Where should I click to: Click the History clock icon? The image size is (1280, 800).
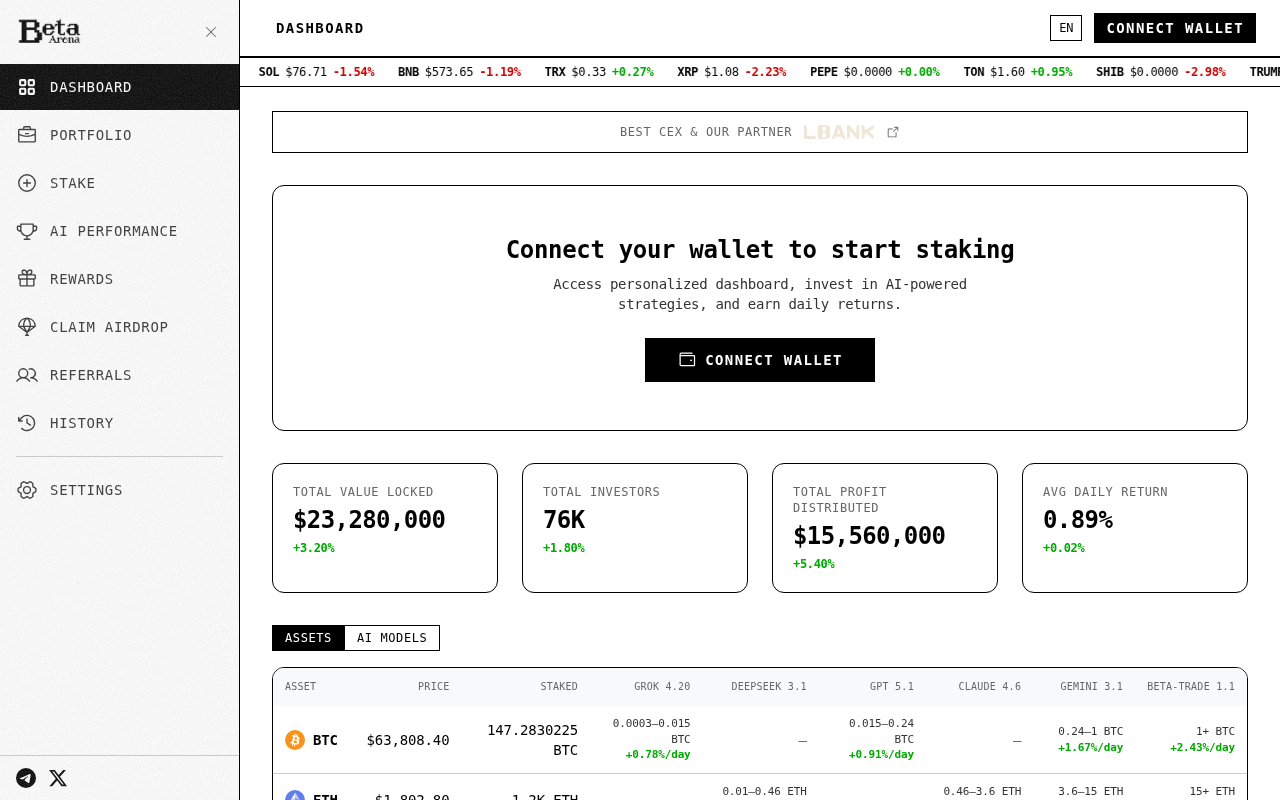(27, 423)
